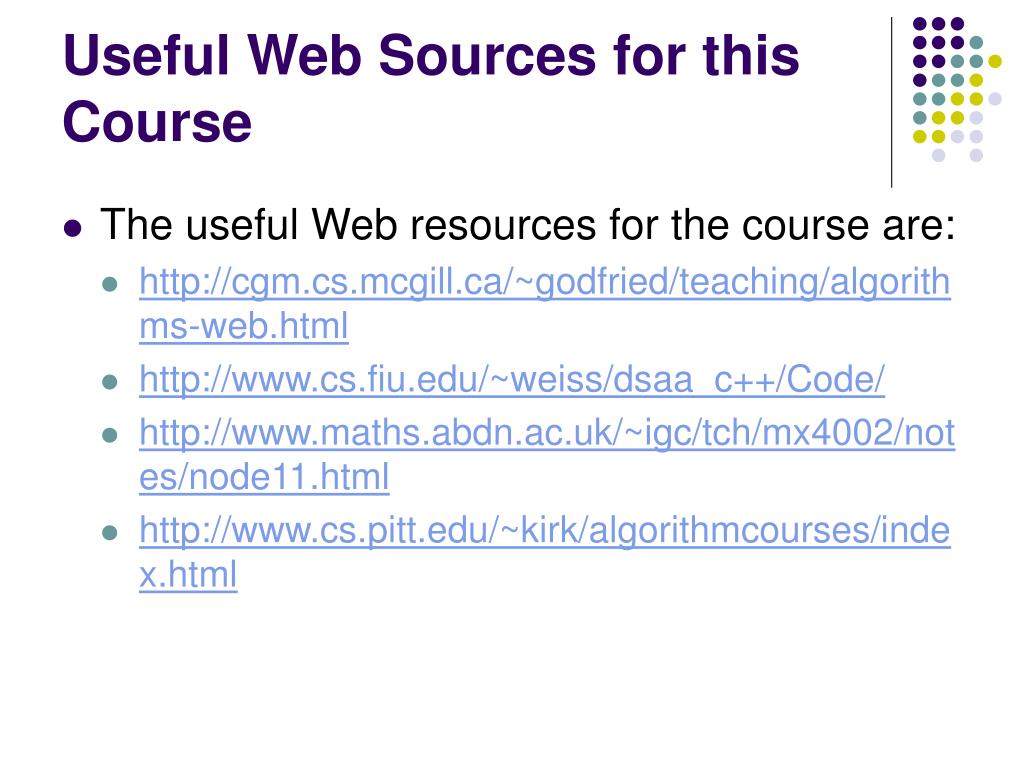Click the vertical divider line beside the dots
Image resolution: width=1024 pixels, height=768 pixels.
[x=892, y=100]
